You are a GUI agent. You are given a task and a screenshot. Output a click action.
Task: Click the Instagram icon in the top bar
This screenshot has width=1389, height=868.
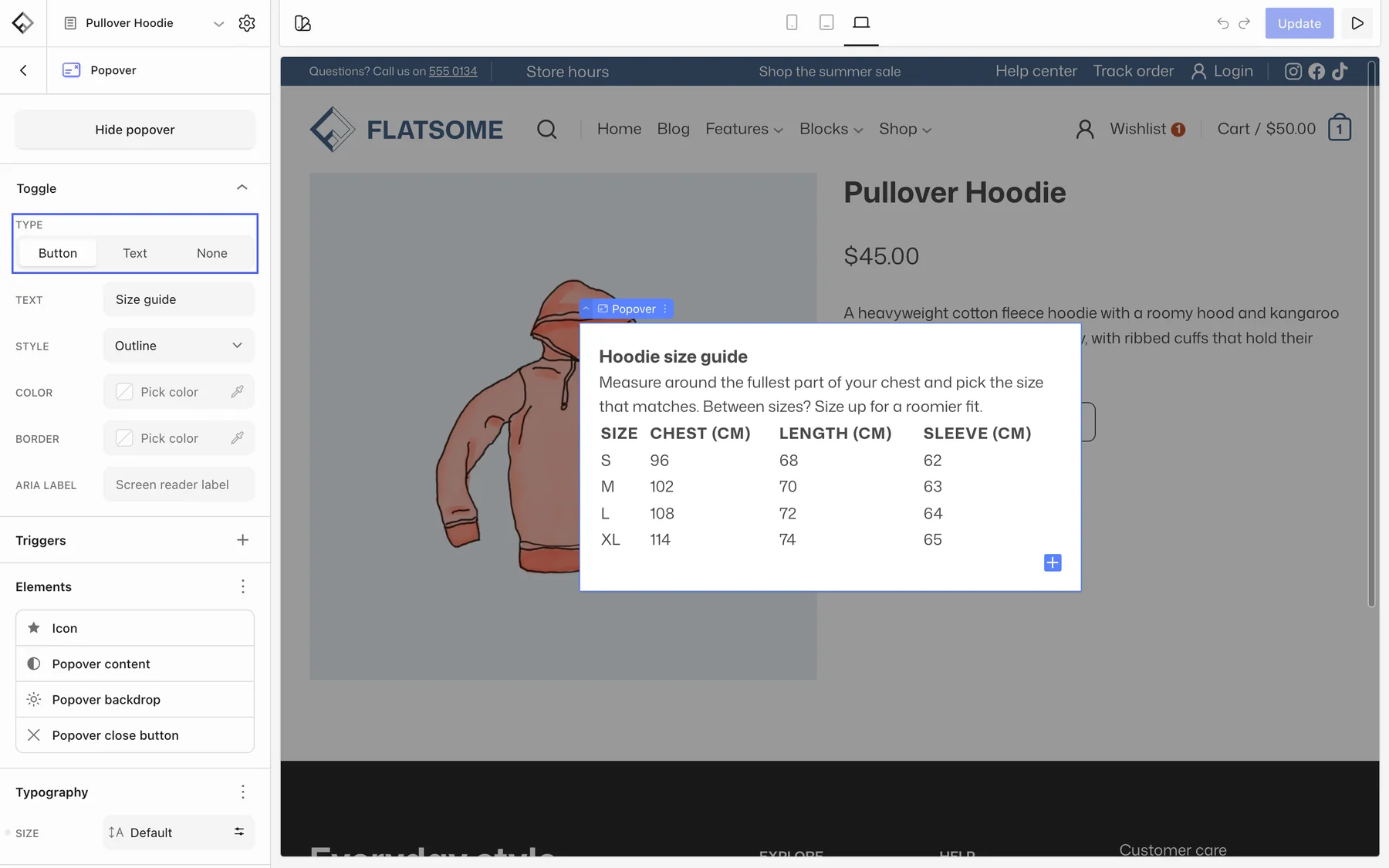(x=1293, y=71)
